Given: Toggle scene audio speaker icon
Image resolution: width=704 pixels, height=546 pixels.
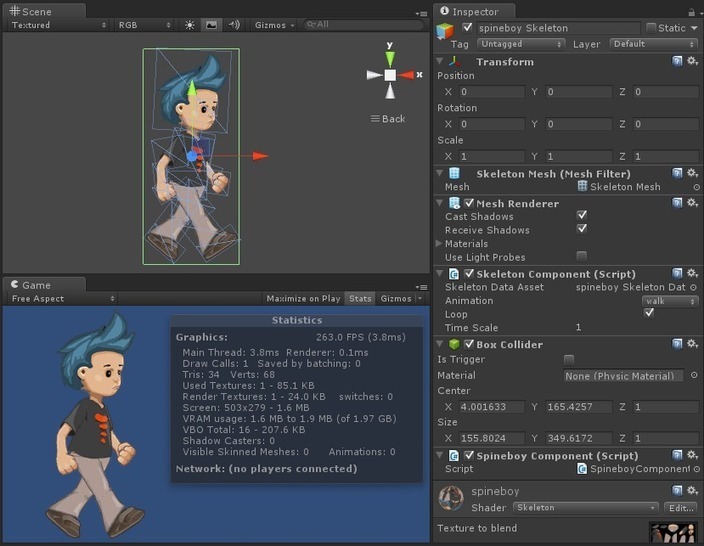Looking at the screenshot, I should click(x=234, y=25).
